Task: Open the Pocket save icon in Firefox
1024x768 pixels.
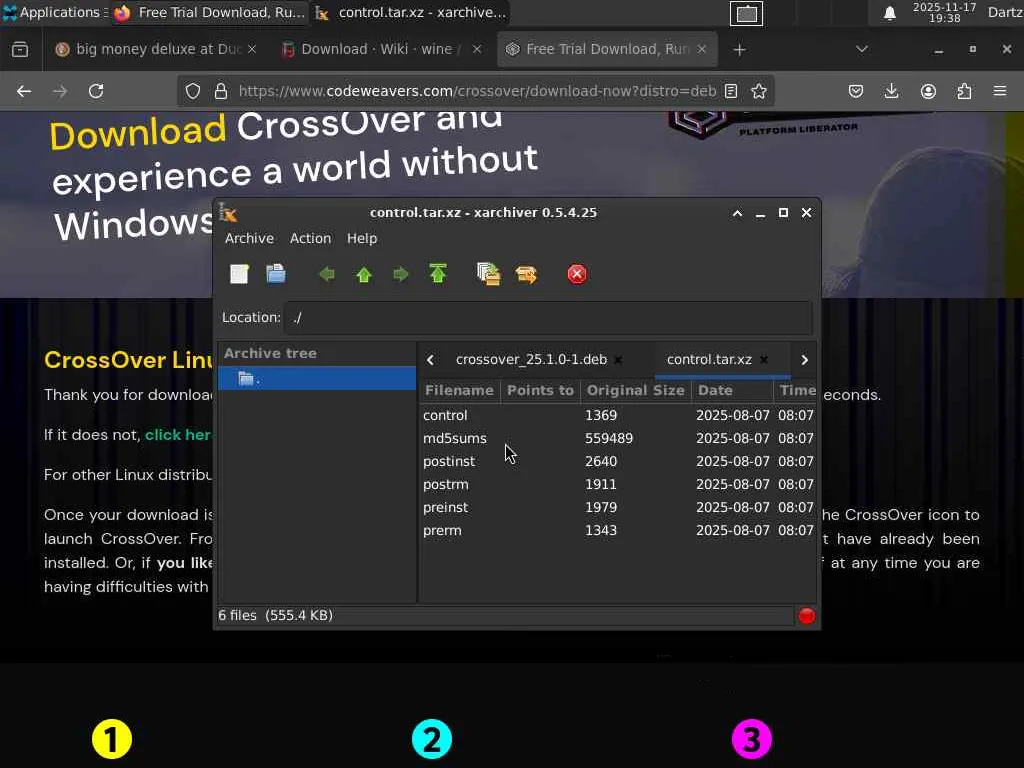Action: tap(856, 91)
